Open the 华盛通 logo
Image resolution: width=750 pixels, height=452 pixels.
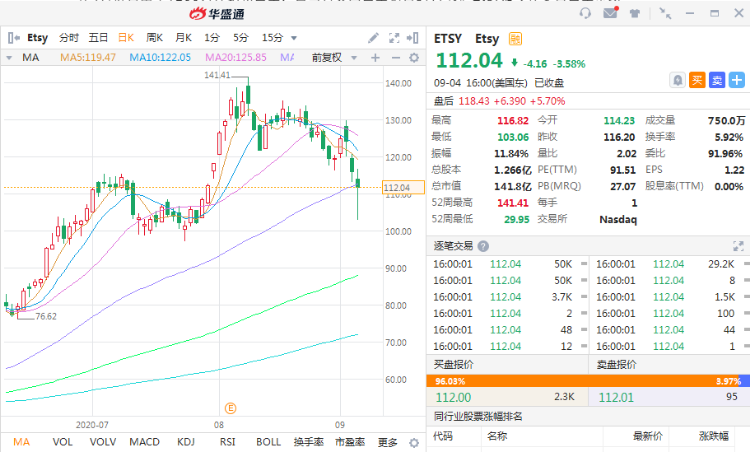tap(217, 14)
